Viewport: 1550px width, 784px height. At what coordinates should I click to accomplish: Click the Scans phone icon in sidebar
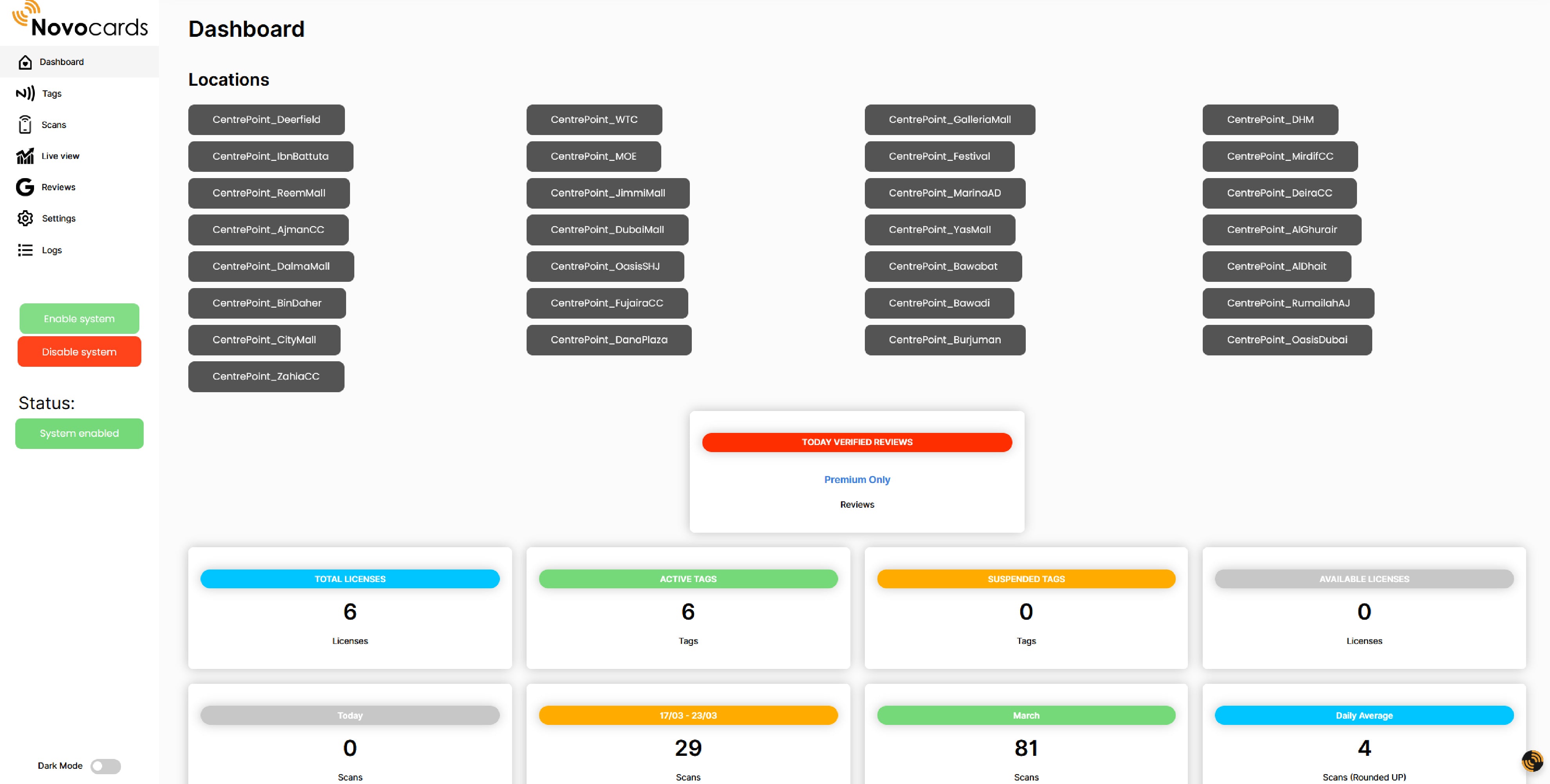pyautogui.click(x=25, y=124)
